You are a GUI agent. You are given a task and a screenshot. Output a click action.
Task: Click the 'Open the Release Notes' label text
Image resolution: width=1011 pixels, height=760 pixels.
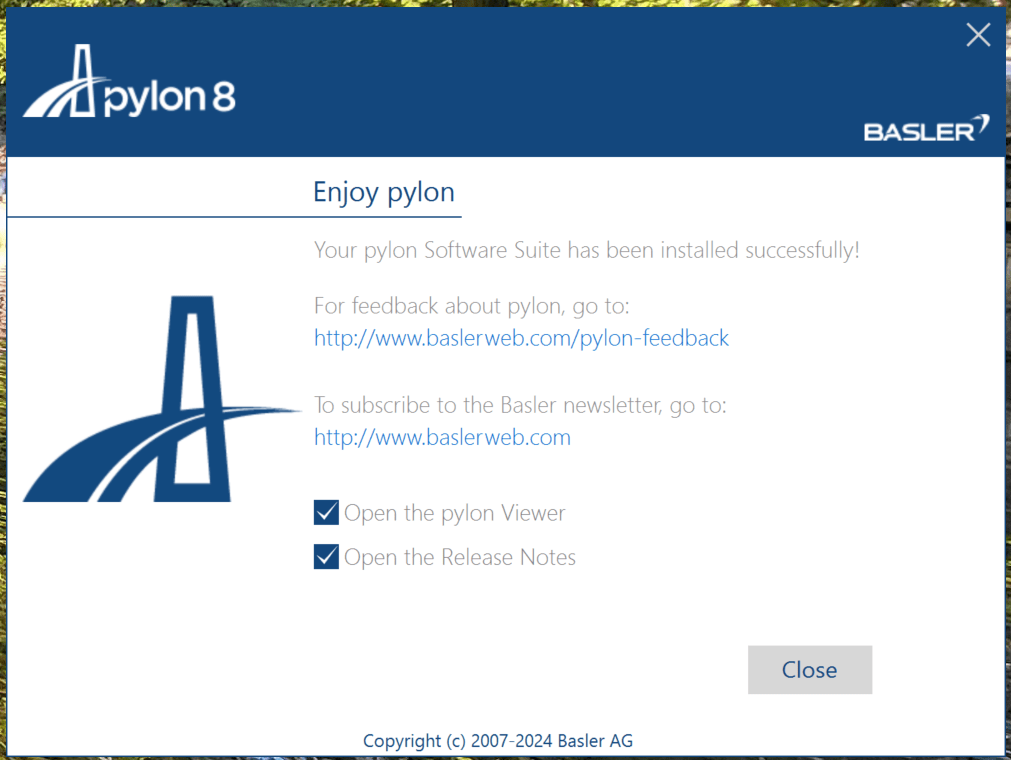tap(459, 557)
